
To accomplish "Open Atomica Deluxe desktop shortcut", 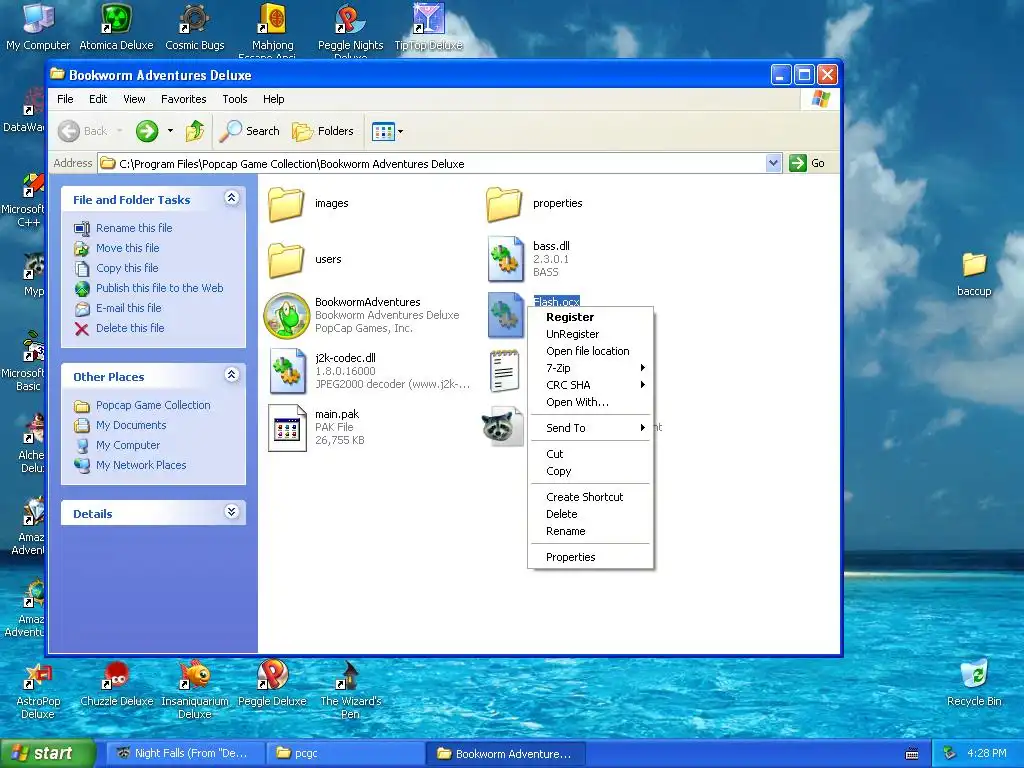I will pyautogui.click(x=116, y=27).
